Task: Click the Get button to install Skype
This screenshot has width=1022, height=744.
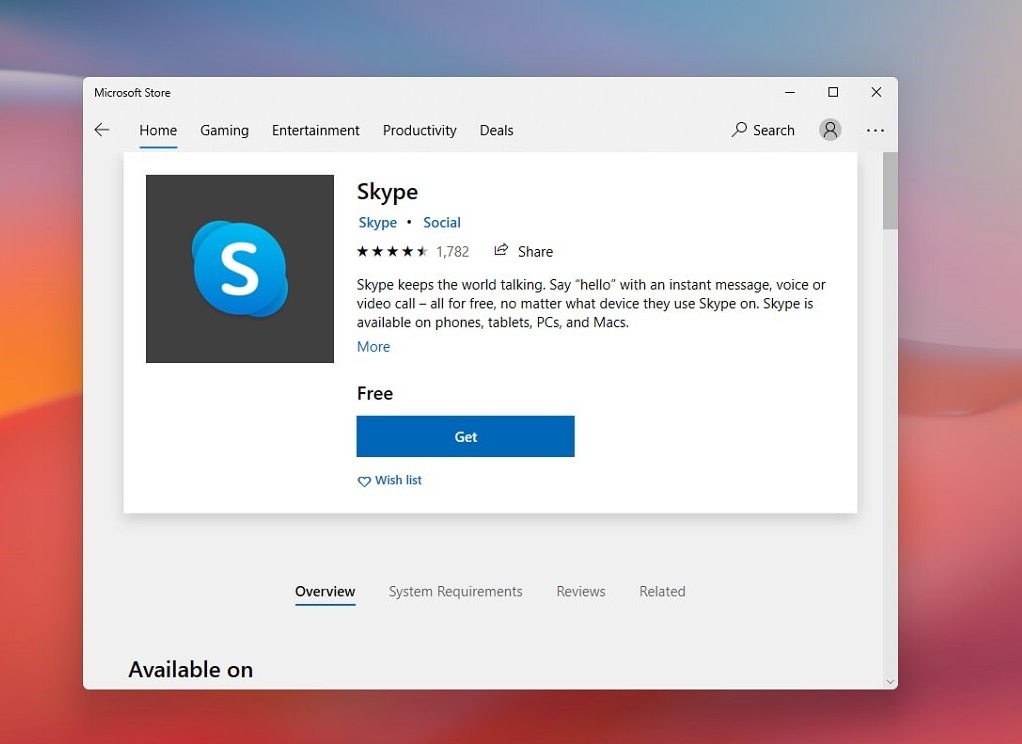Action: (465, 436)
